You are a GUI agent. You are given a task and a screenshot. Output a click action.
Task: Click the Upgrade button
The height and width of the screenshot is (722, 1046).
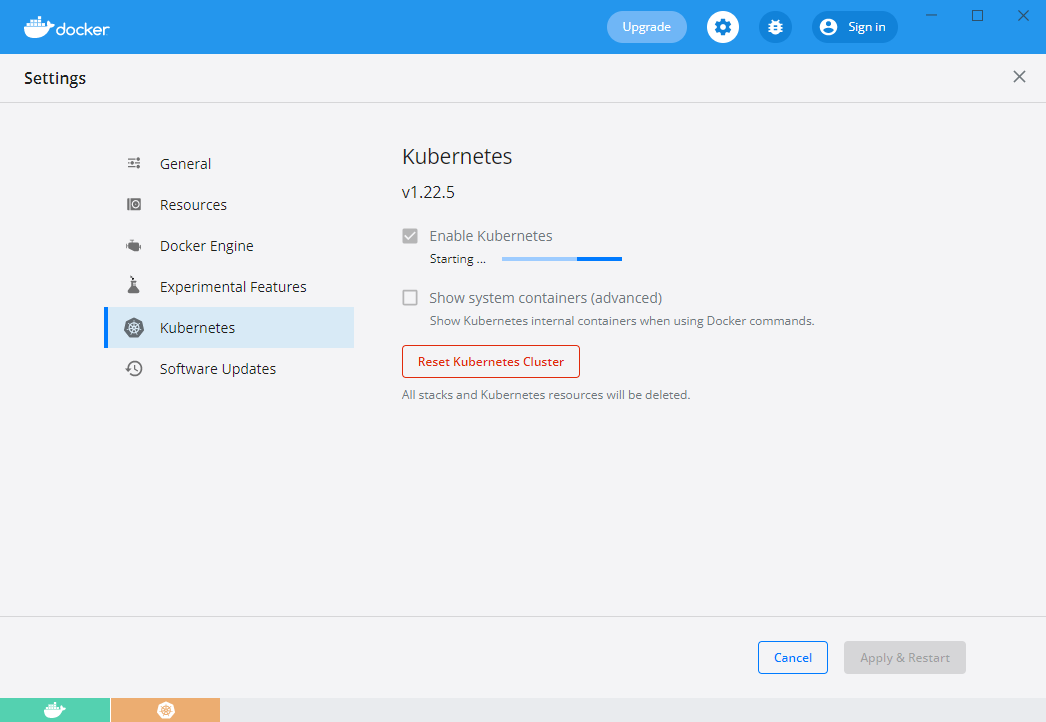(x=646, y=27)
